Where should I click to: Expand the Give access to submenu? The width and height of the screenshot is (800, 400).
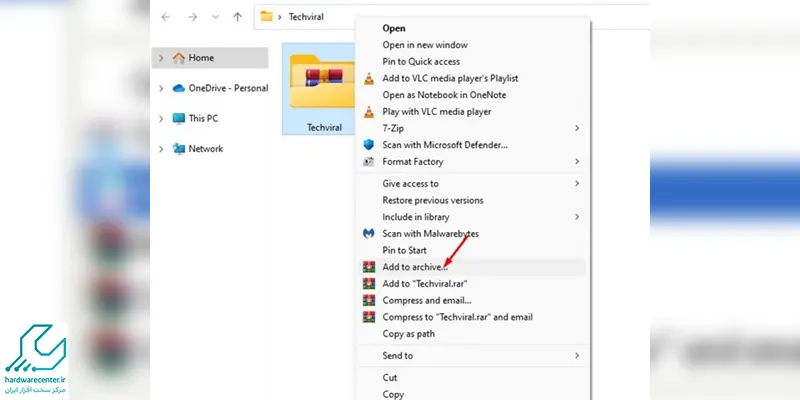point(577,184)
